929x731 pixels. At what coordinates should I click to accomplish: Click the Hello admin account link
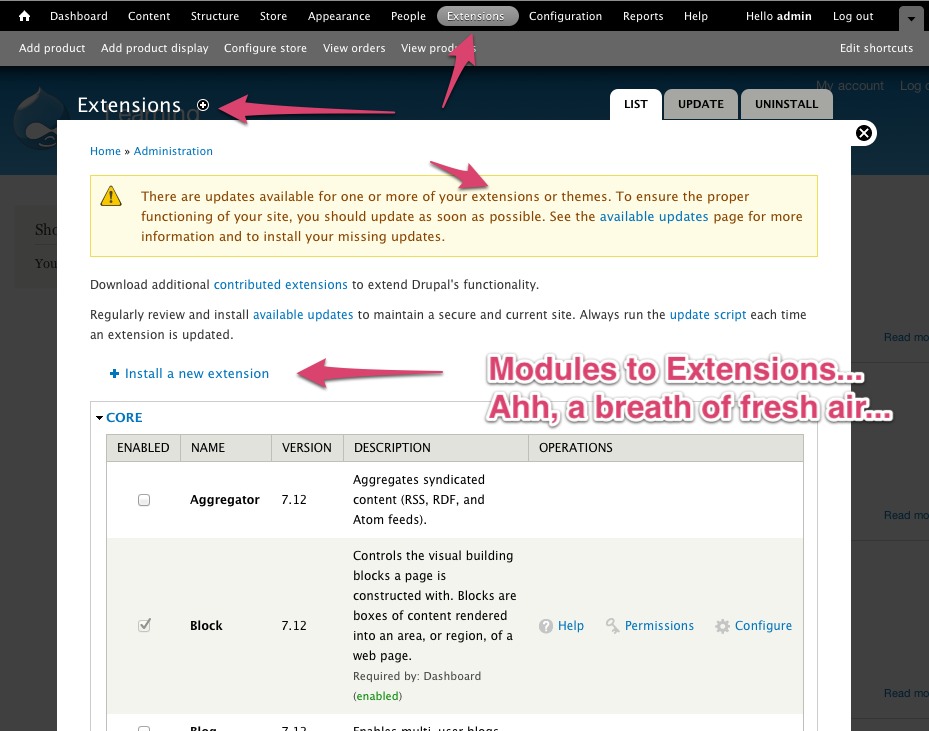point(779,16)
